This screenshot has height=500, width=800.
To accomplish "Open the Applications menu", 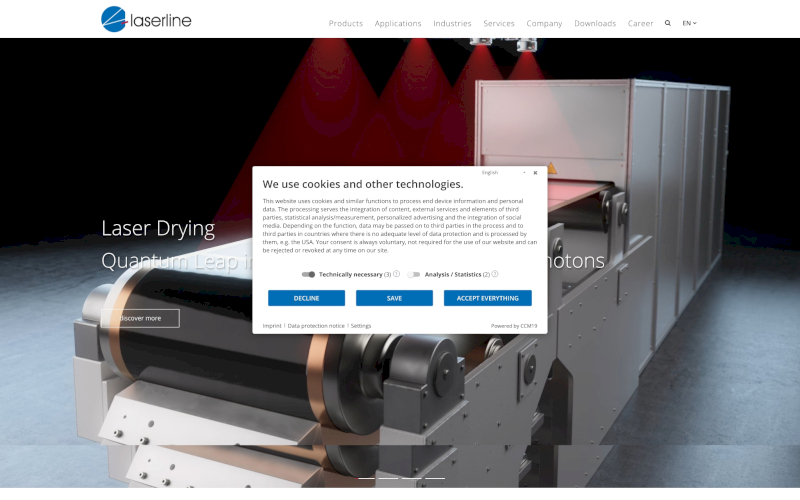I will click(398, 23).
